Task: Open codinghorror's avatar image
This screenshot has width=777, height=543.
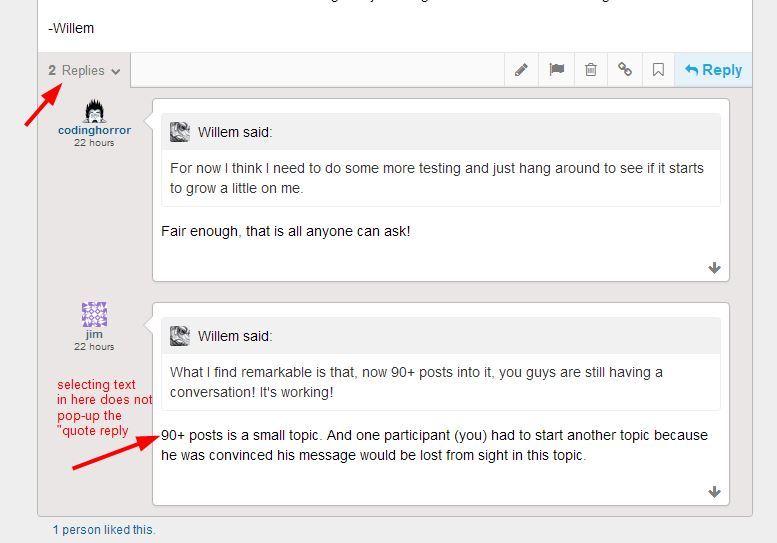Action: coord(94,111)
